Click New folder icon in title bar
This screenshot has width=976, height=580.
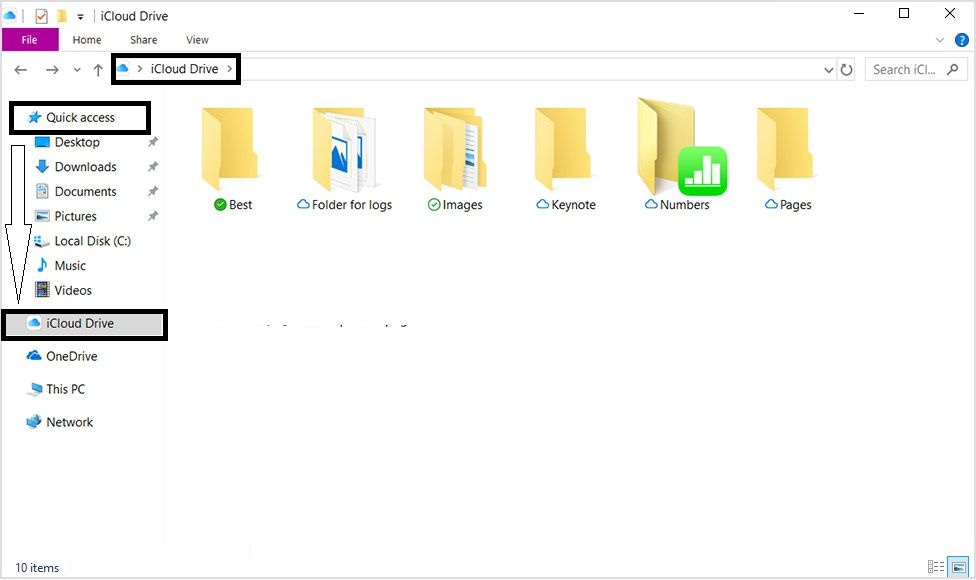pos(62,16)
